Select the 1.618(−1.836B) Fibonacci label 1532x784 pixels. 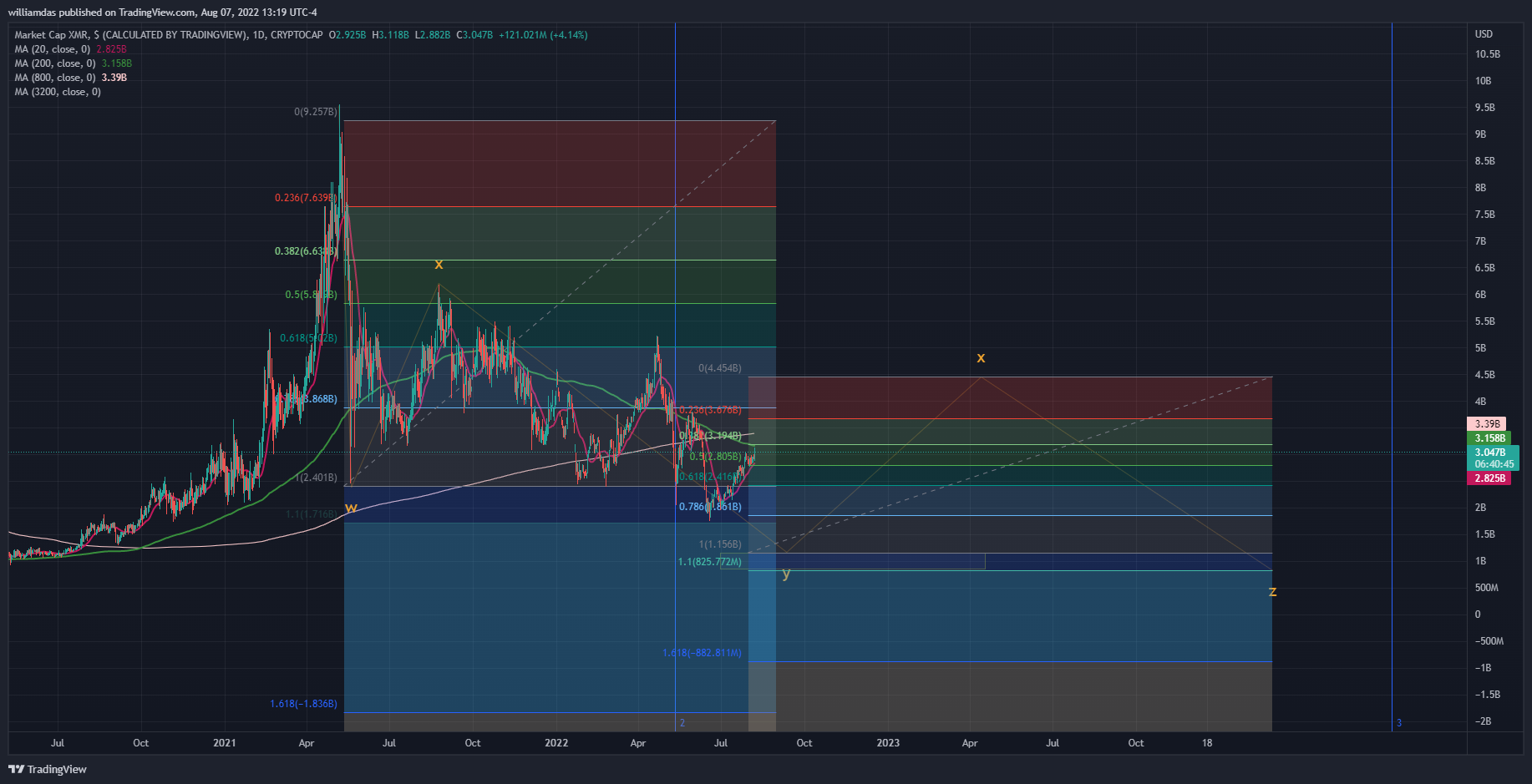tap(303, 704)
